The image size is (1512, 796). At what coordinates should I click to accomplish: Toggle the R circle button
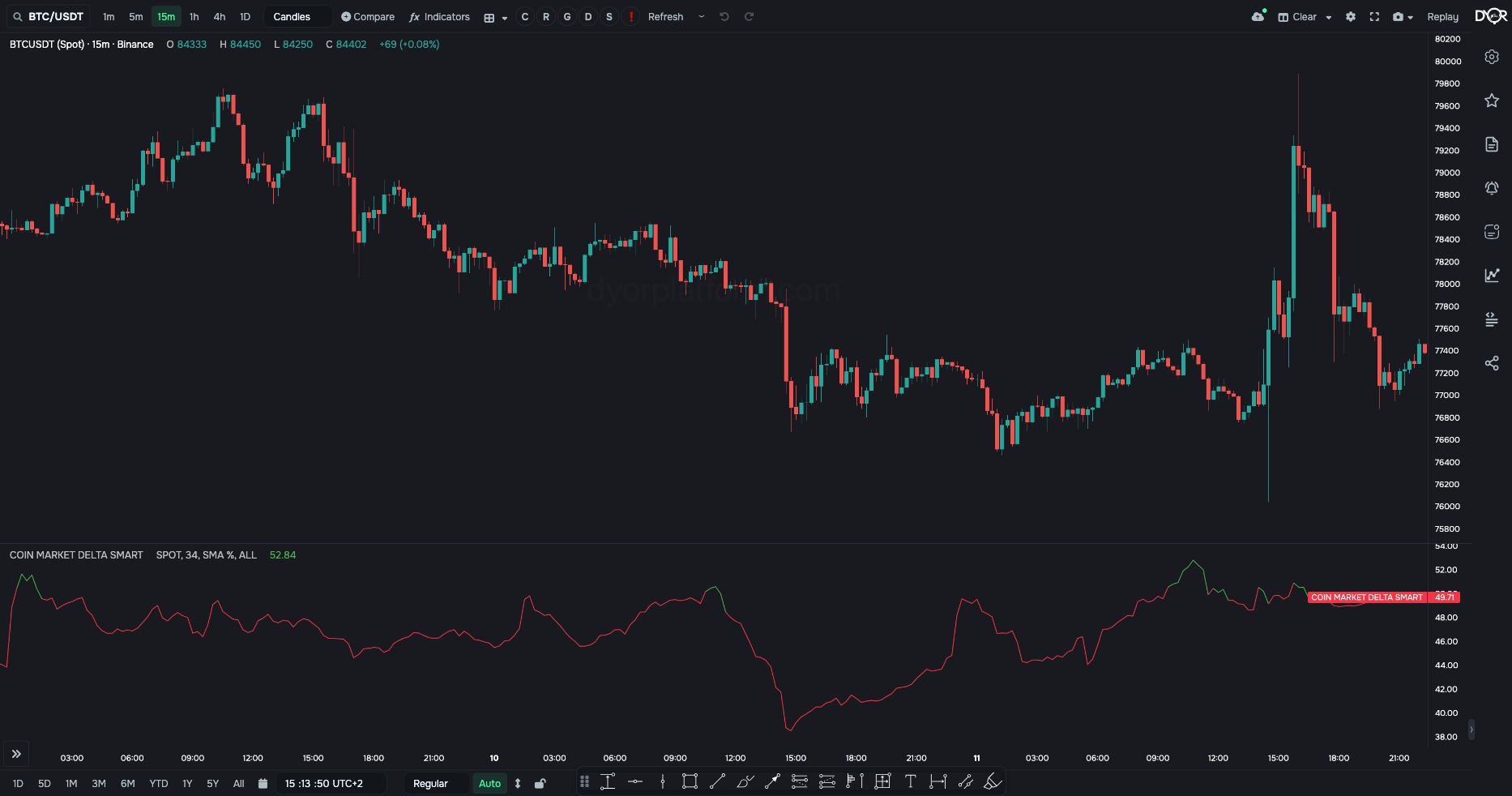coord(546,16)
